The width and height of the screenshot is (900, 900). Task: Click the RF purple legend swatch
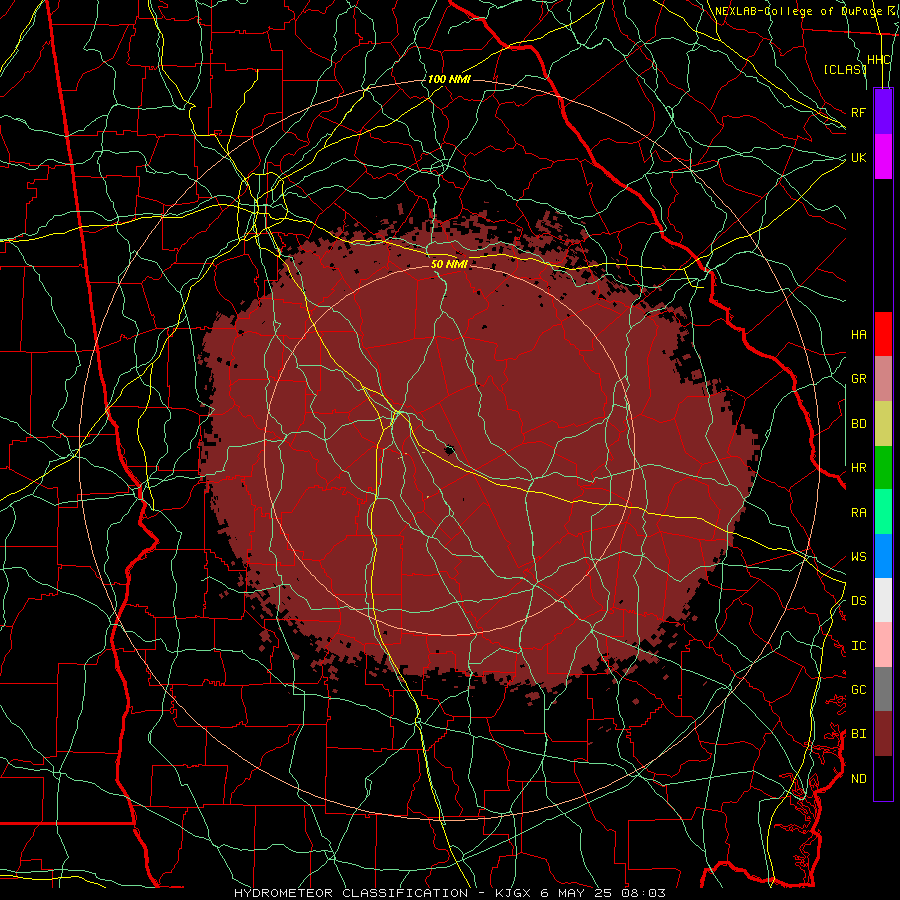pos(883,112)
